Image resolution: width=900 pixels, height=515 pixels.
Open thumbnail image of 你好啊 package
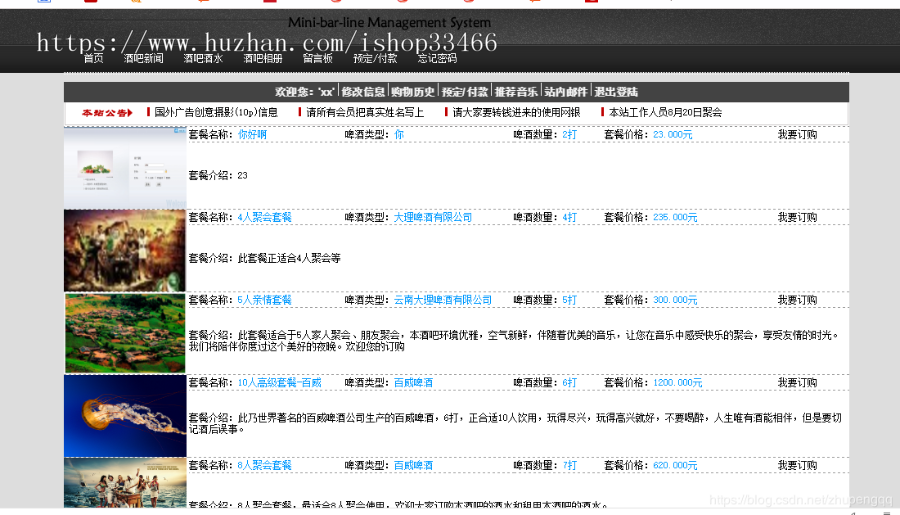pyautogui.click(x=125, y=168)
